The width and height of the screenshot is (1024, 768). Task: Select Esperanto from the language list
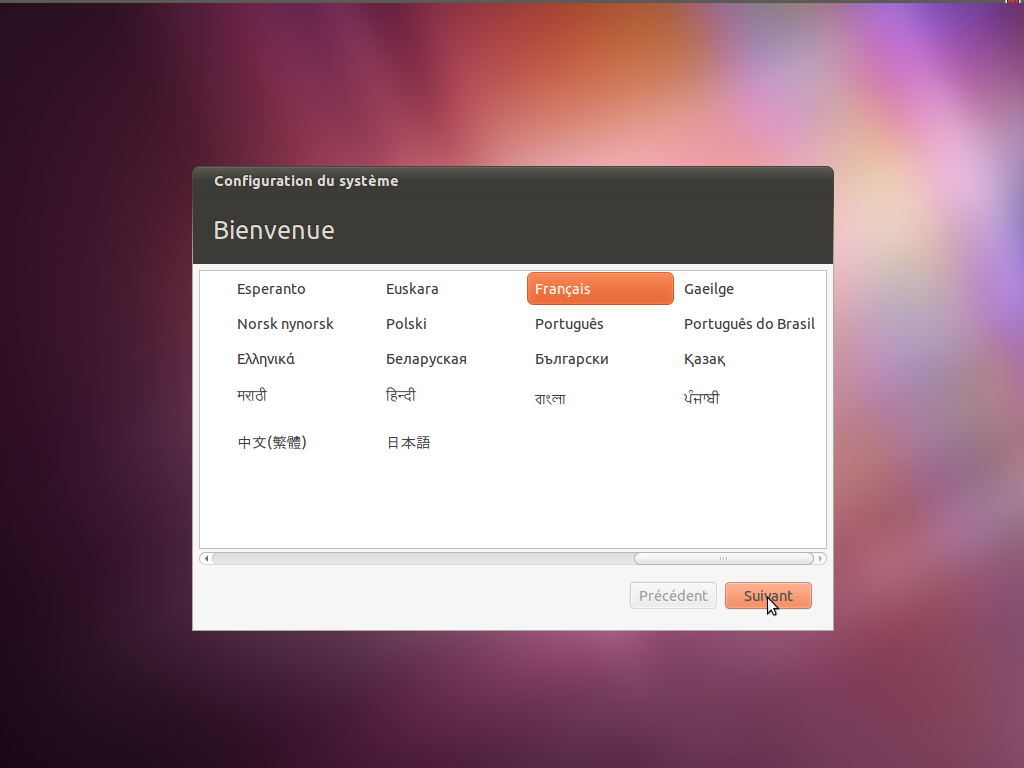[x=271, y=289]
